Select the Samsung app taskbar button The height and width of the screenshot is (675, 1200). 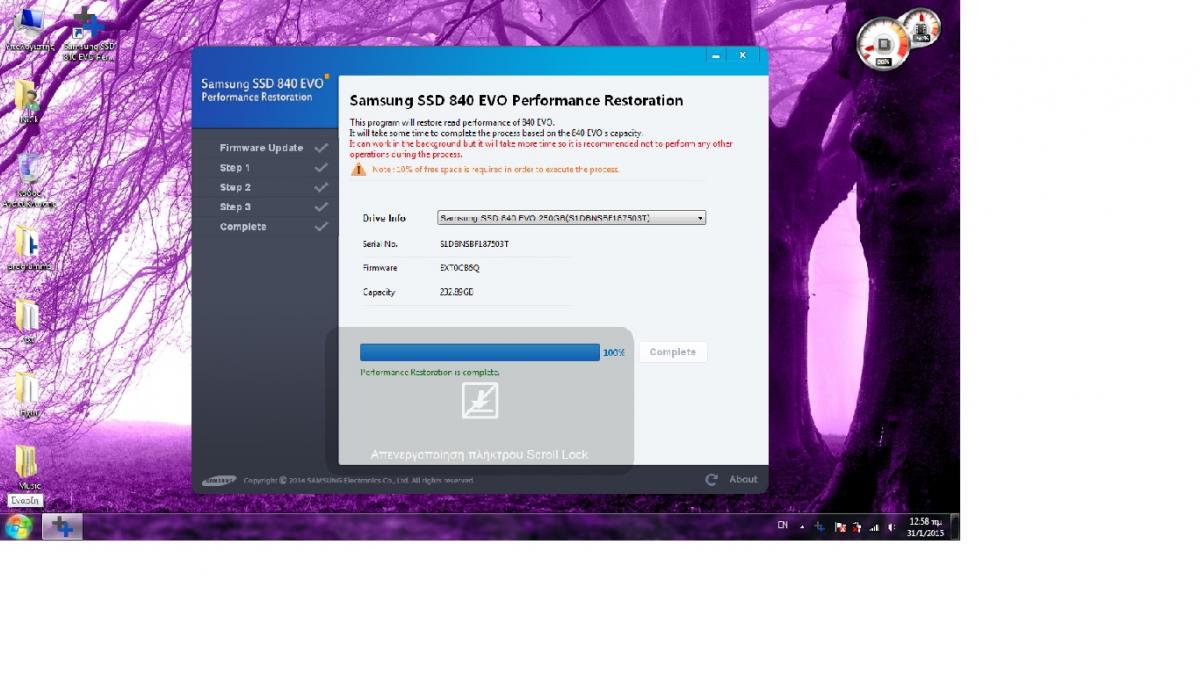(x=62, y=527)
